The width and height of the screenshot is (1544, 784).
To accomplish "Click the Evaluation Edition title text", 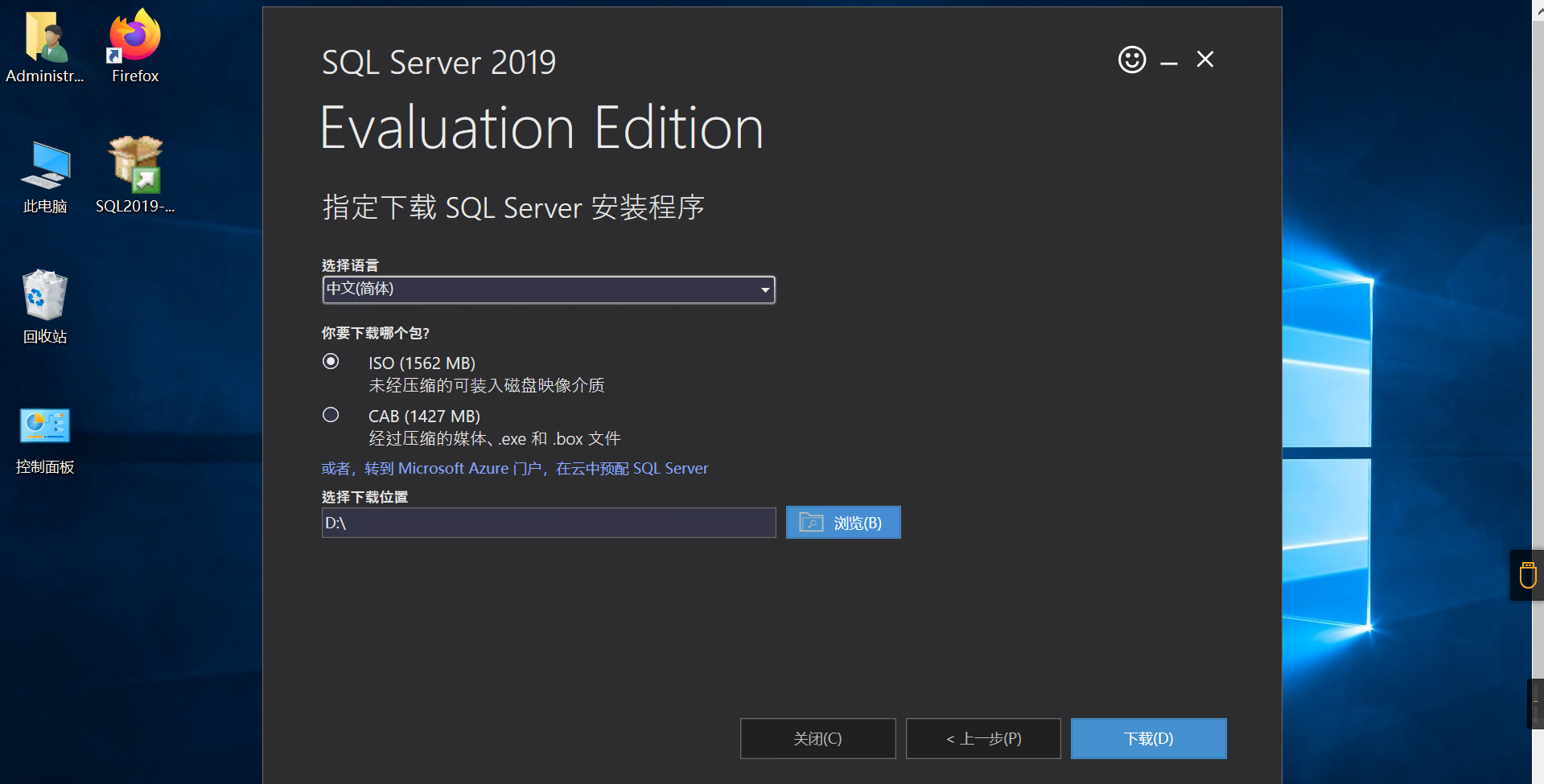I will coord(542,129).
